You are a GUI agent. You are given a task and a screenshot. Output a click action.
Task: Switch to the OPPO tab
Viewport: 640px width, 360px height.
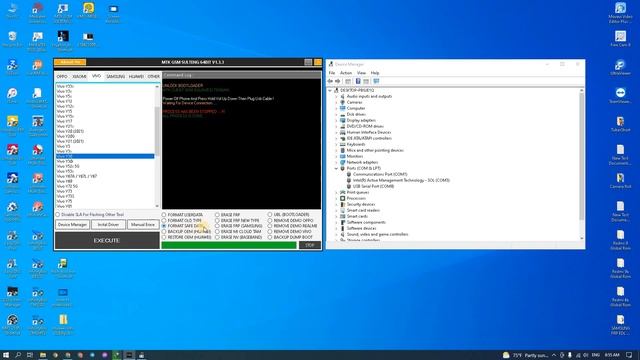[62, 77]
